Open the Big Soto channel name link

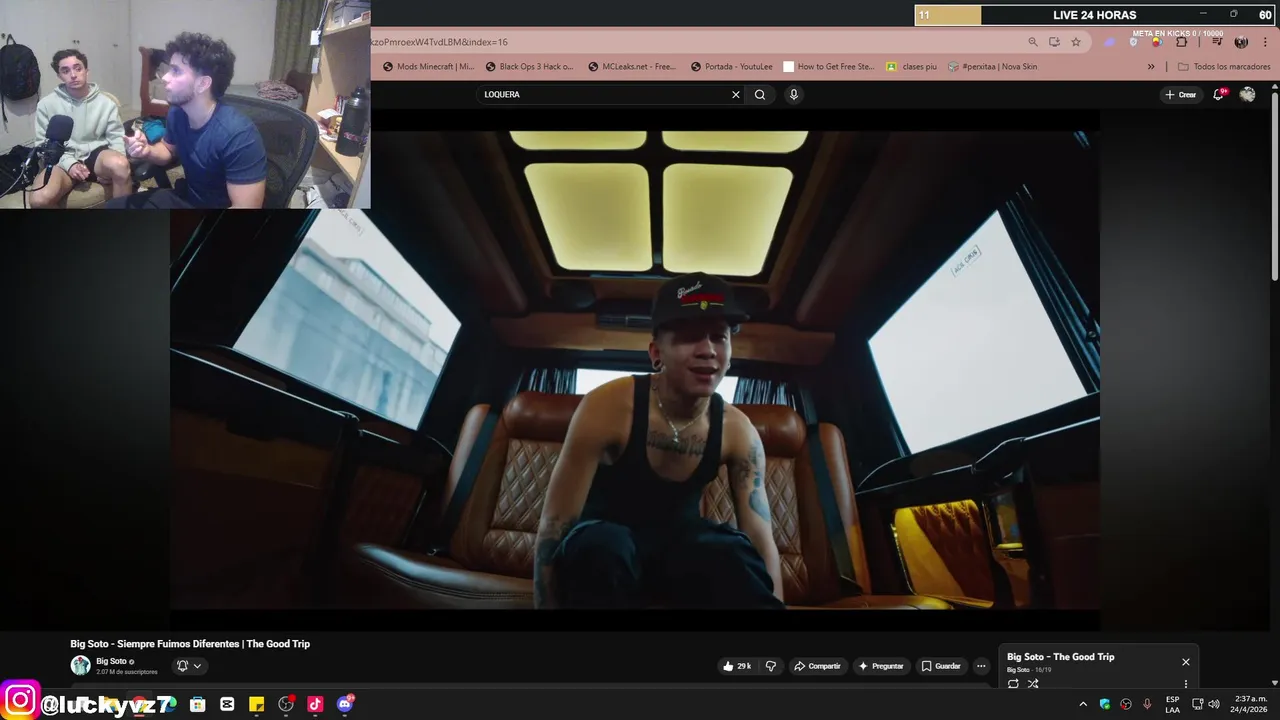tap(111, 661)
